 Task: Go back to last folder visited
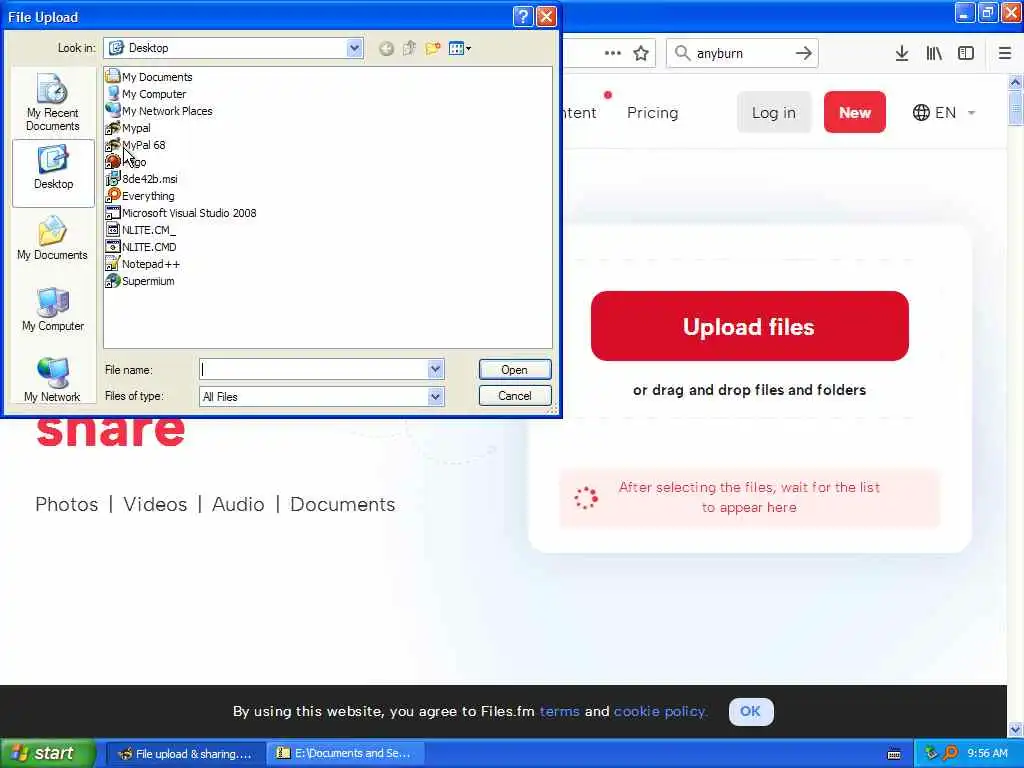point(386,48)
